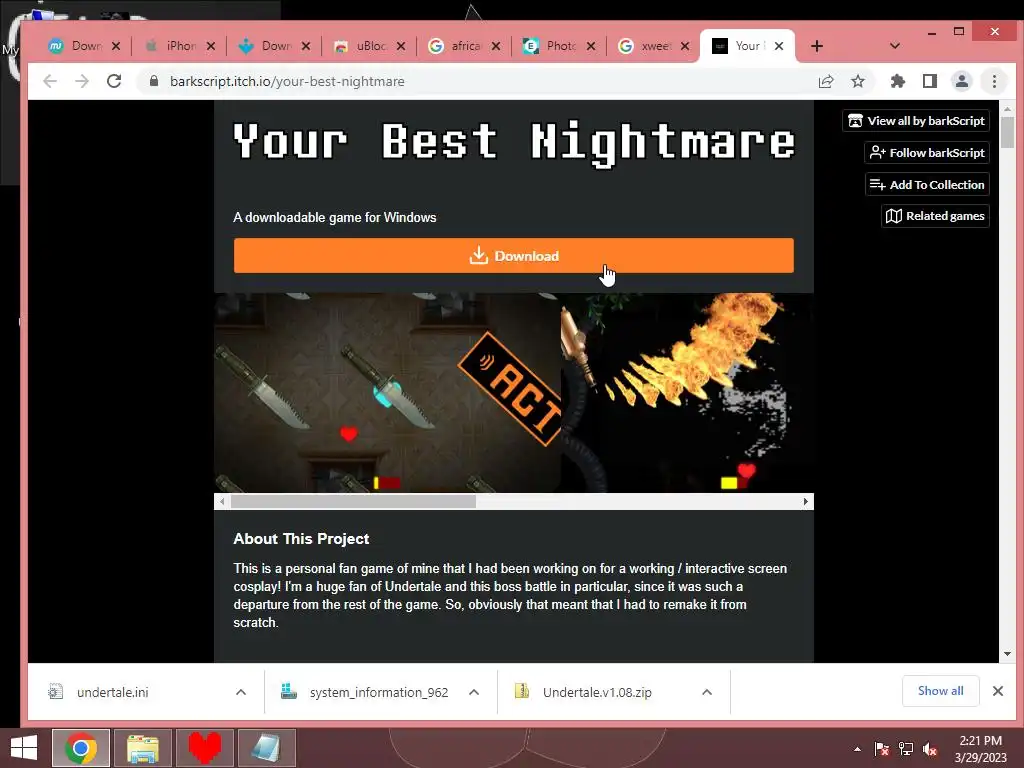Screen dimensions: 1024x768
Task: Expand options for Undertale.v1.08.zip download
Action: coord(707,692)
